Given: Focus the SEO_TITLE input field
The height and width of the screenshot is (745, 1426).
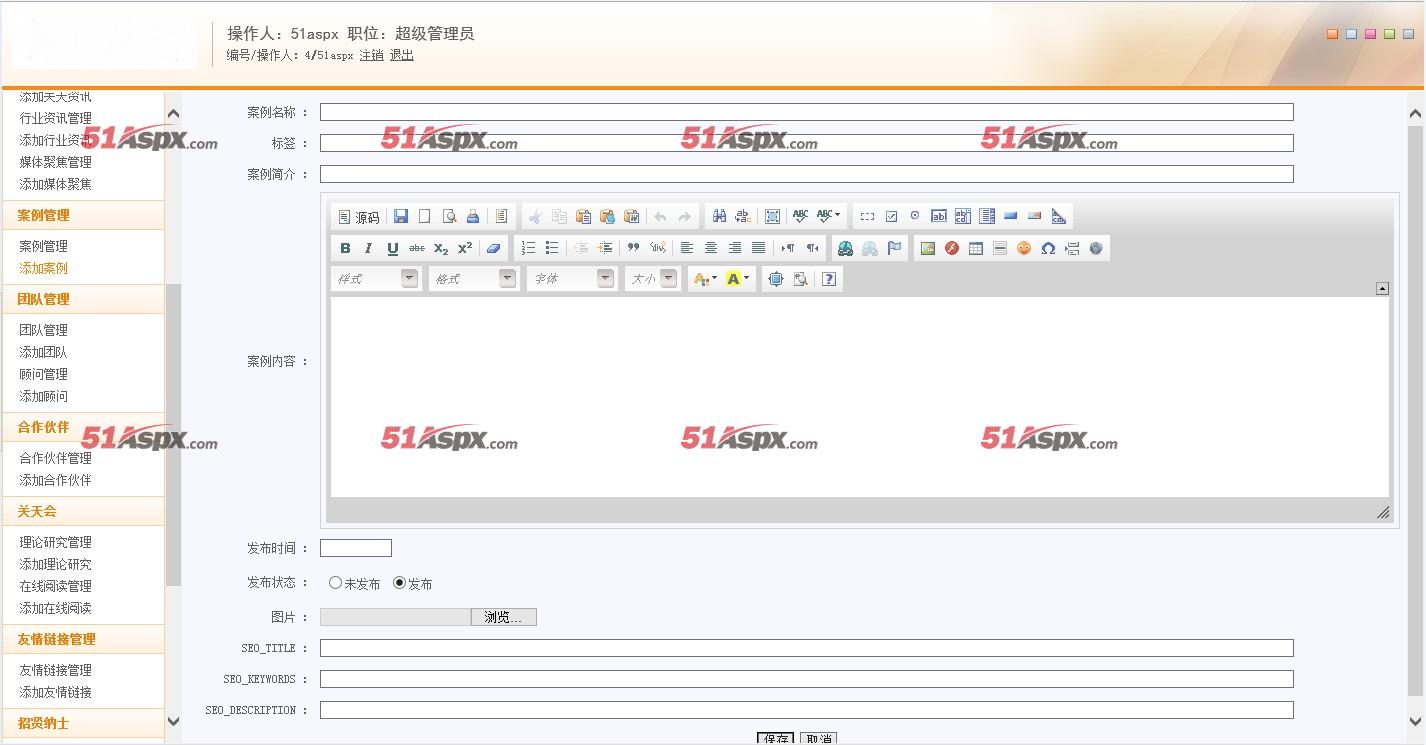Looking at the screenshot, I should pos(806,648).
